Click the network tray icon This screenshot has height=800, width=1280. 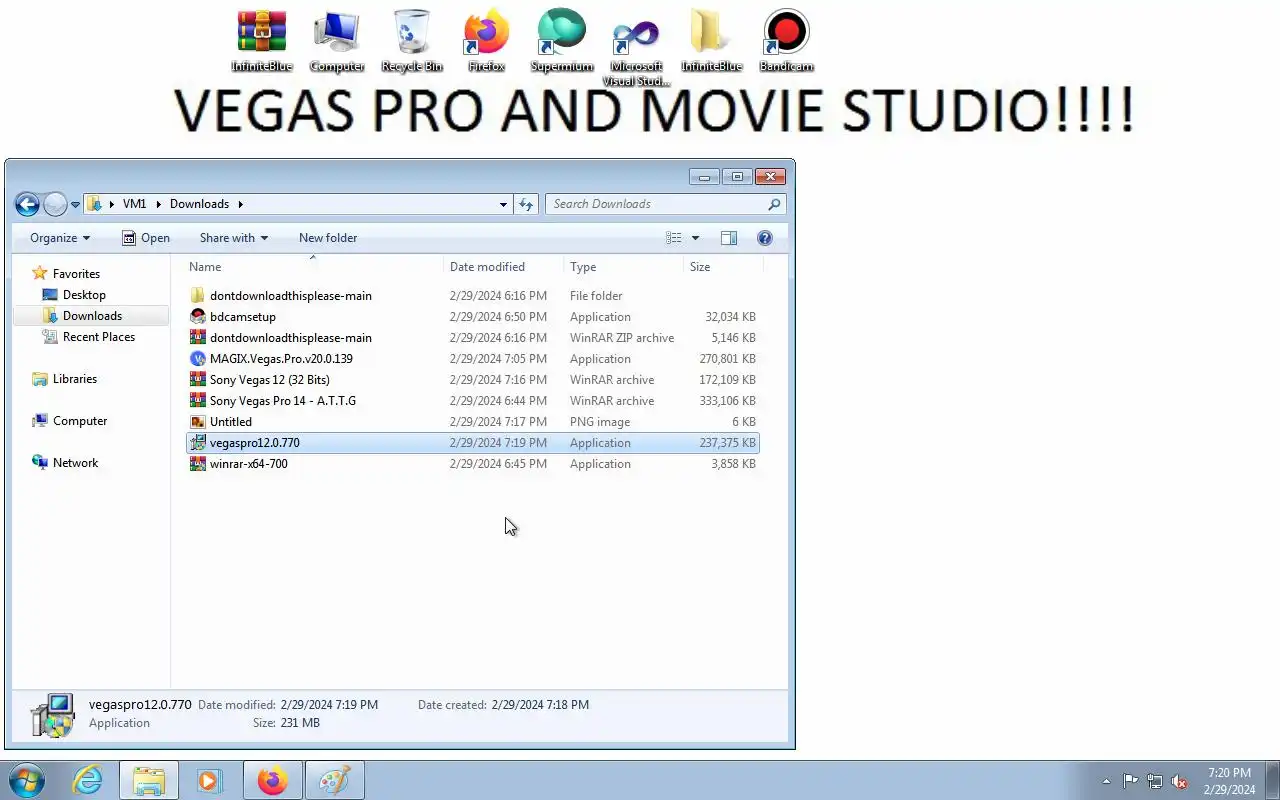click(x=1155, y=781)
